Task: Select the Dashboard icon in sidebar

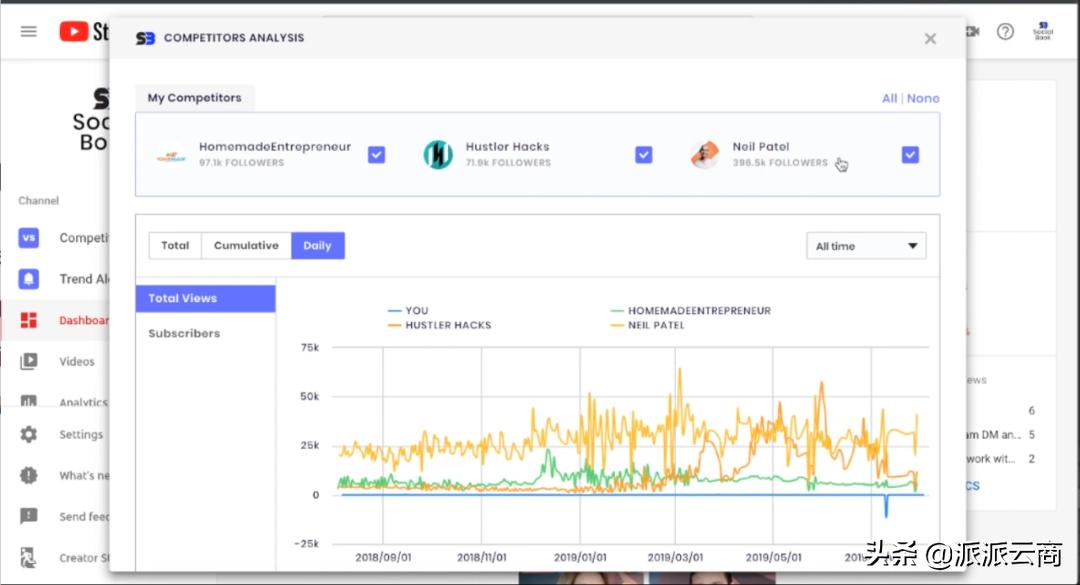Action: coord(29,320)
